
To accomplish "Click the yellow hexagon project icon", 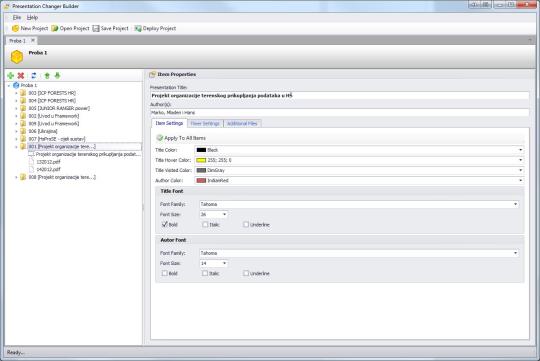I will tap(17, 57).
